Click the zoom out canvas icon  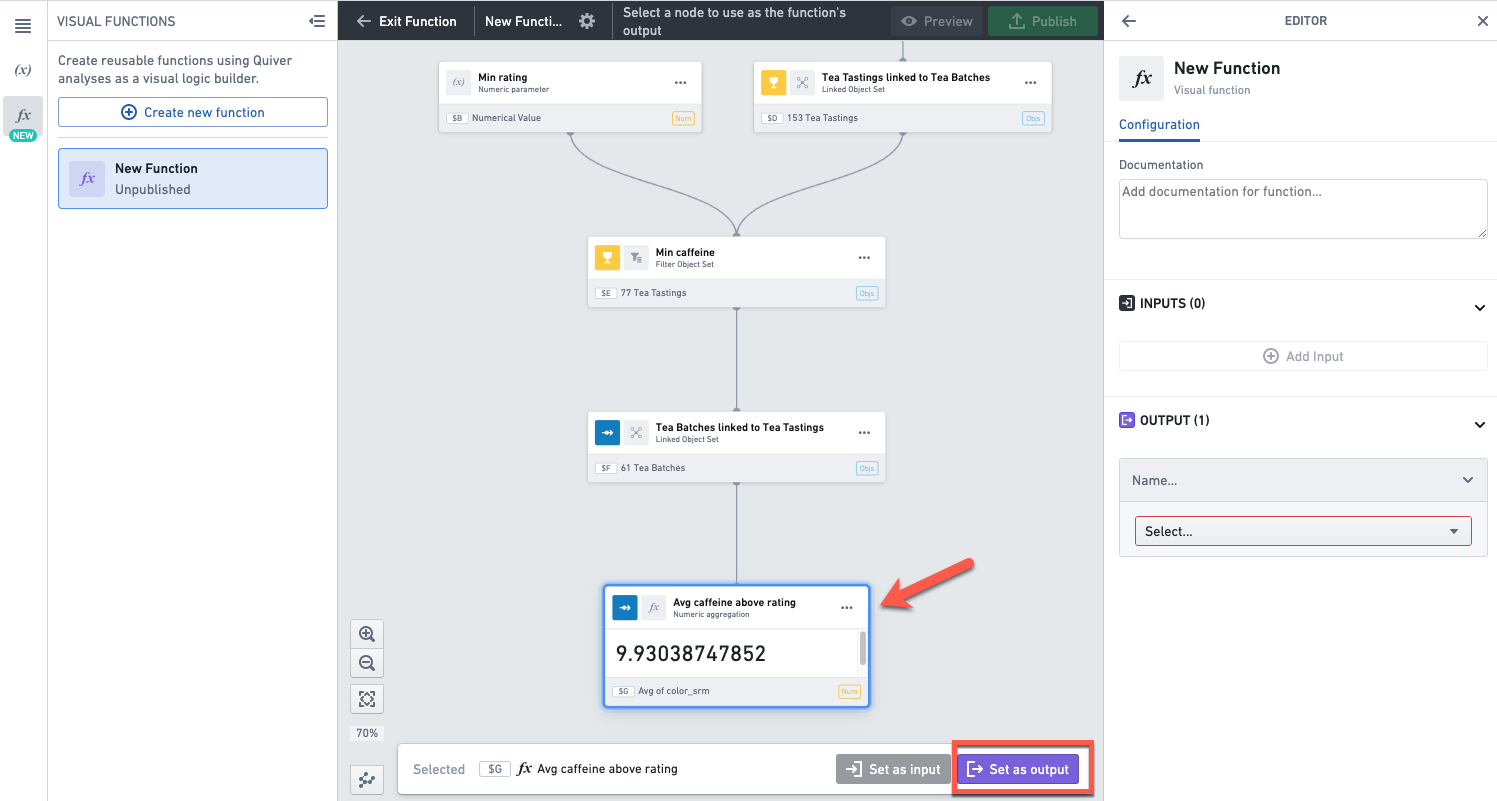367,663
